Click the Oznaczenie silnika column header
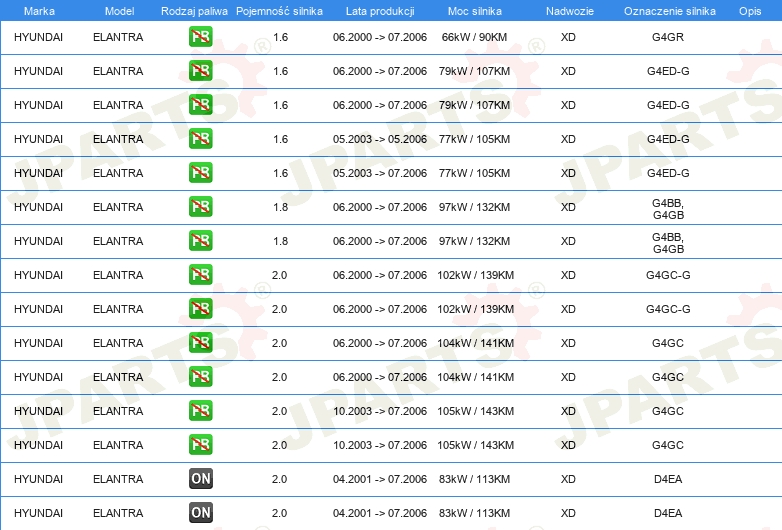Image resolution: width=782 pixels, height=530 pixels. tap(670, 11)
